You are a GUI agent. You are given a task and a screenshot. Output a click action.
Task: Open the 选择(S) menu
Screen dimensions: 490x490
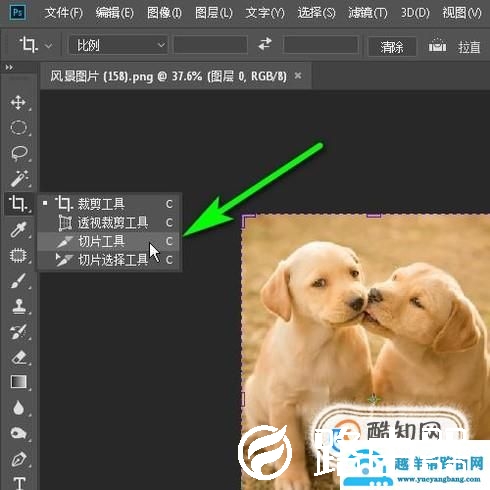tap(316, 13)
